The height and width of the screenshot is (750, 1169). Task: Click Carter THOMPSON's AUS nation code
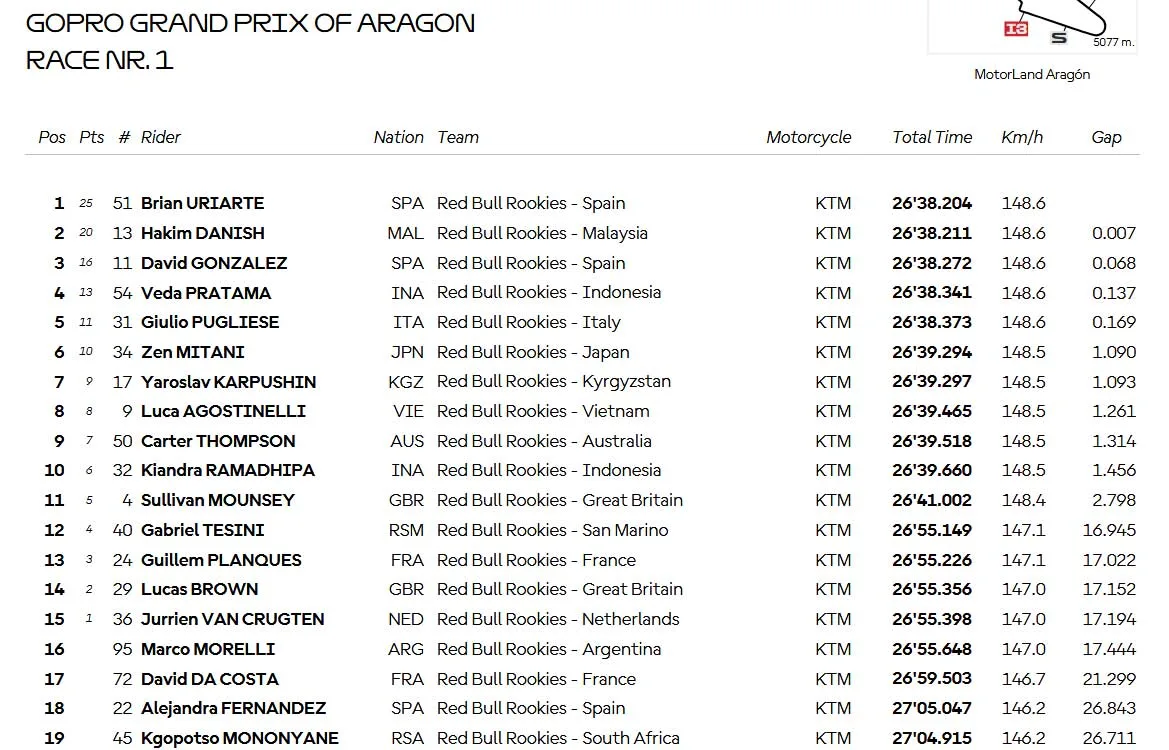pos(407,441)
